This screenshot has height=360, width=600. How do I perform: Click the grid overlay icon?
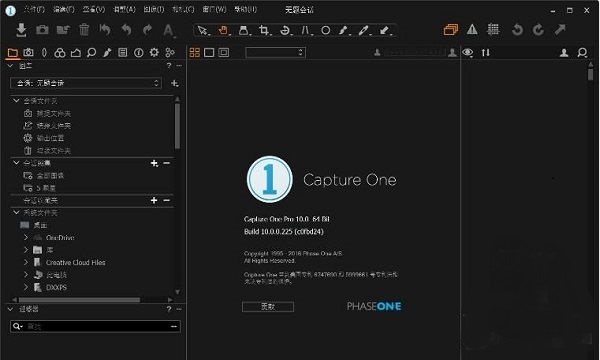pyautogui.click(x=493, y=29)
